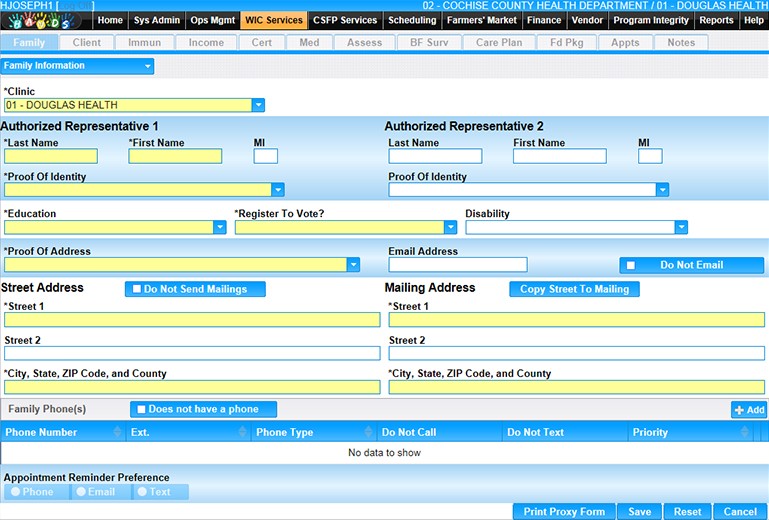This screenshot has height=520, width=769.
Task: Expand the Education dropdown list
Action: (220, 228)
